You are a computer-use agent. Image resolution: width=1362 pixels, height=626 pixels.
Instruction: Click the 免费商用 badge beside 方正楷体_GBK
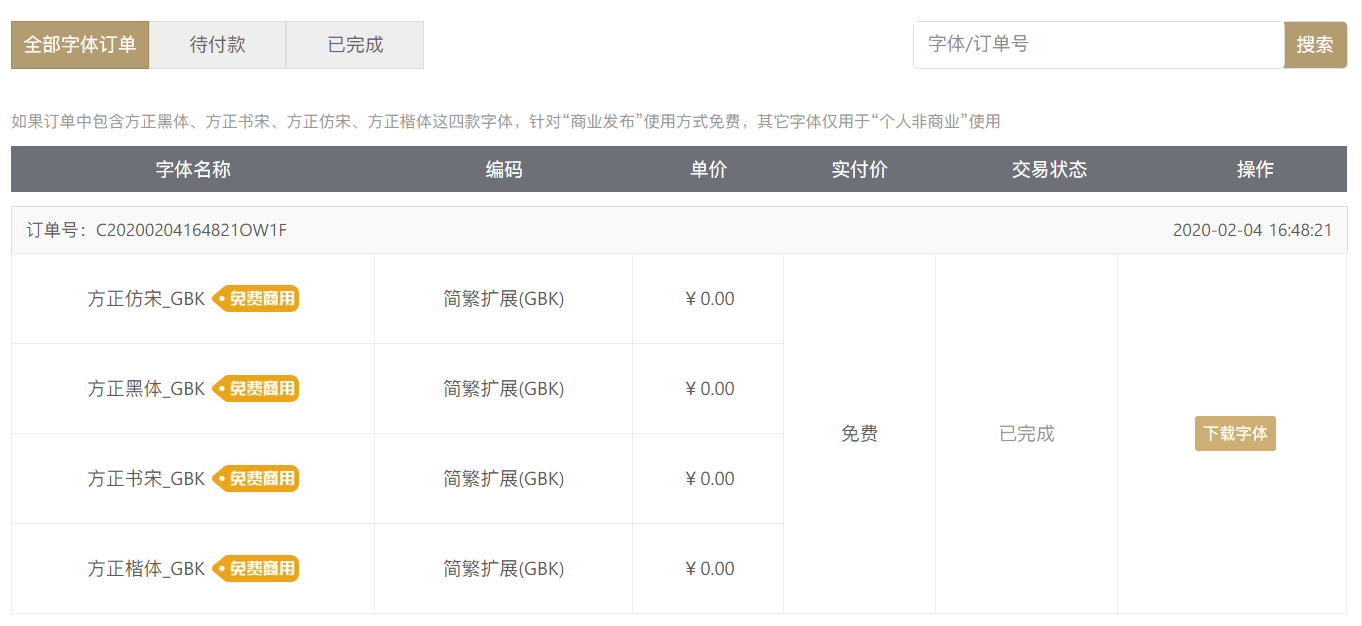(x=256, y=569)
